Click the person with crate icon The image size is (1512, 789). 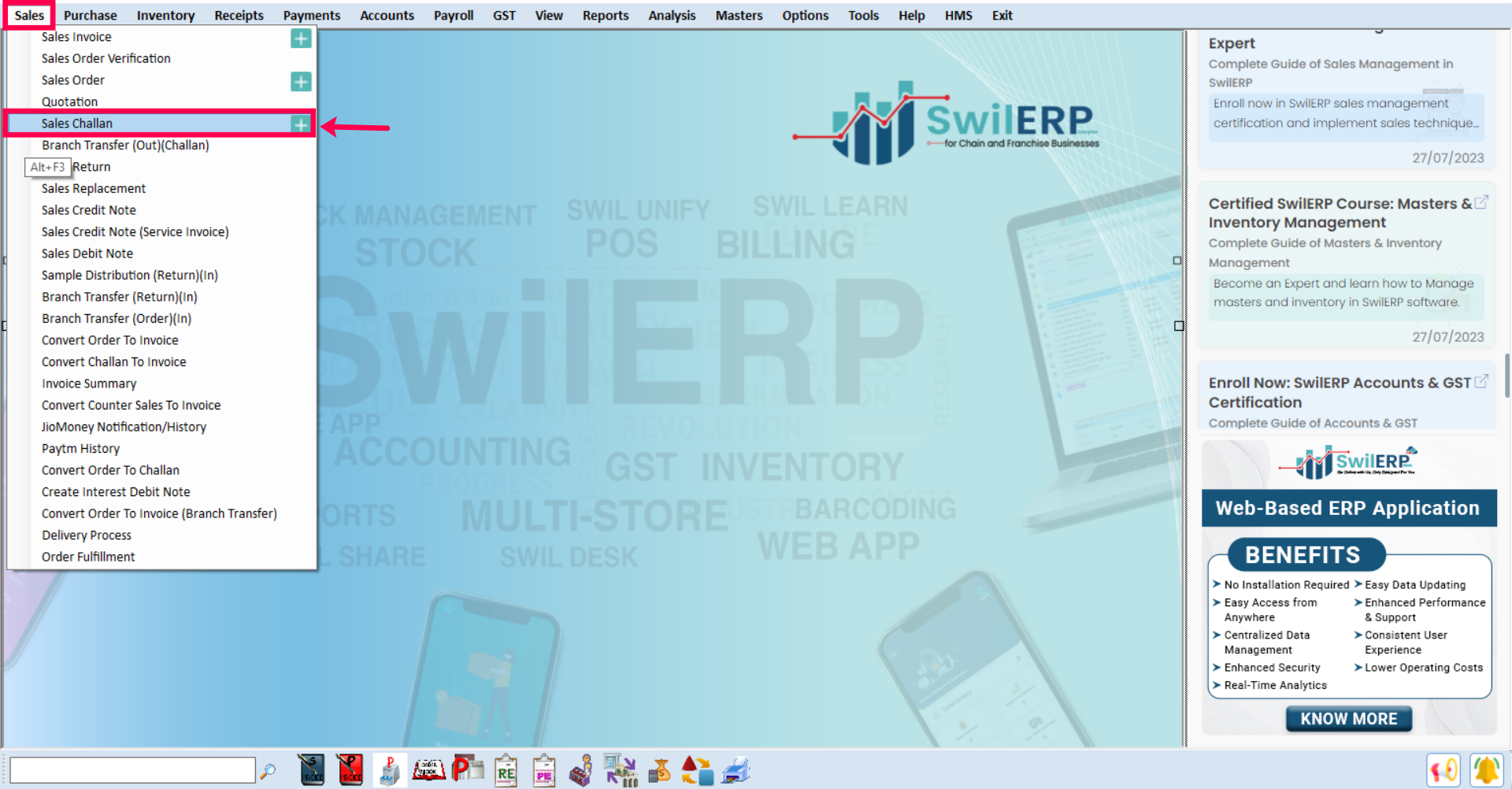tap(581, 770)
